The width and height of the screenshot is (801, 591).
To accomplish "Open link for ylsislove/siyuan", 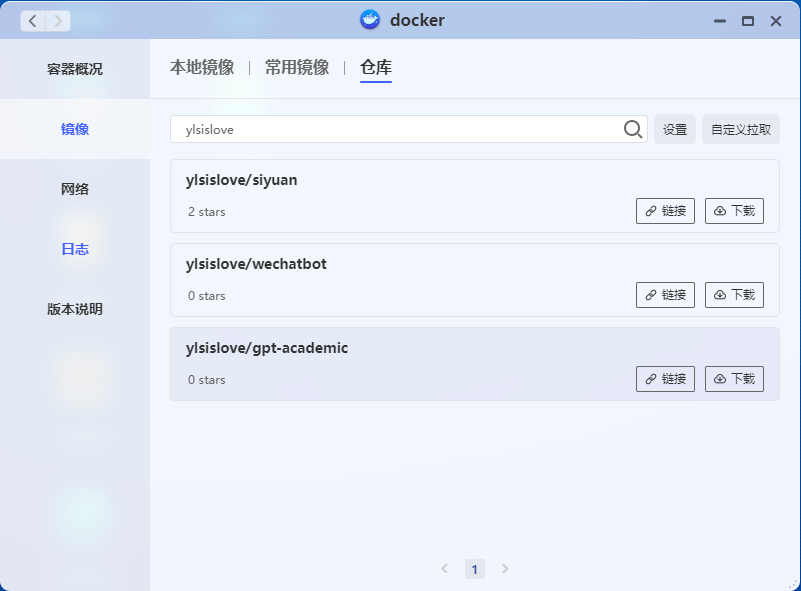I will (665, 211).
